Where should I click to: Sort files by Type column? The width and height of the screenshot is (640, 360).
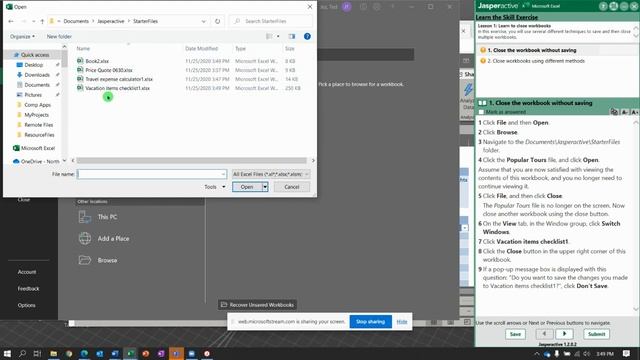click(240, 49)
